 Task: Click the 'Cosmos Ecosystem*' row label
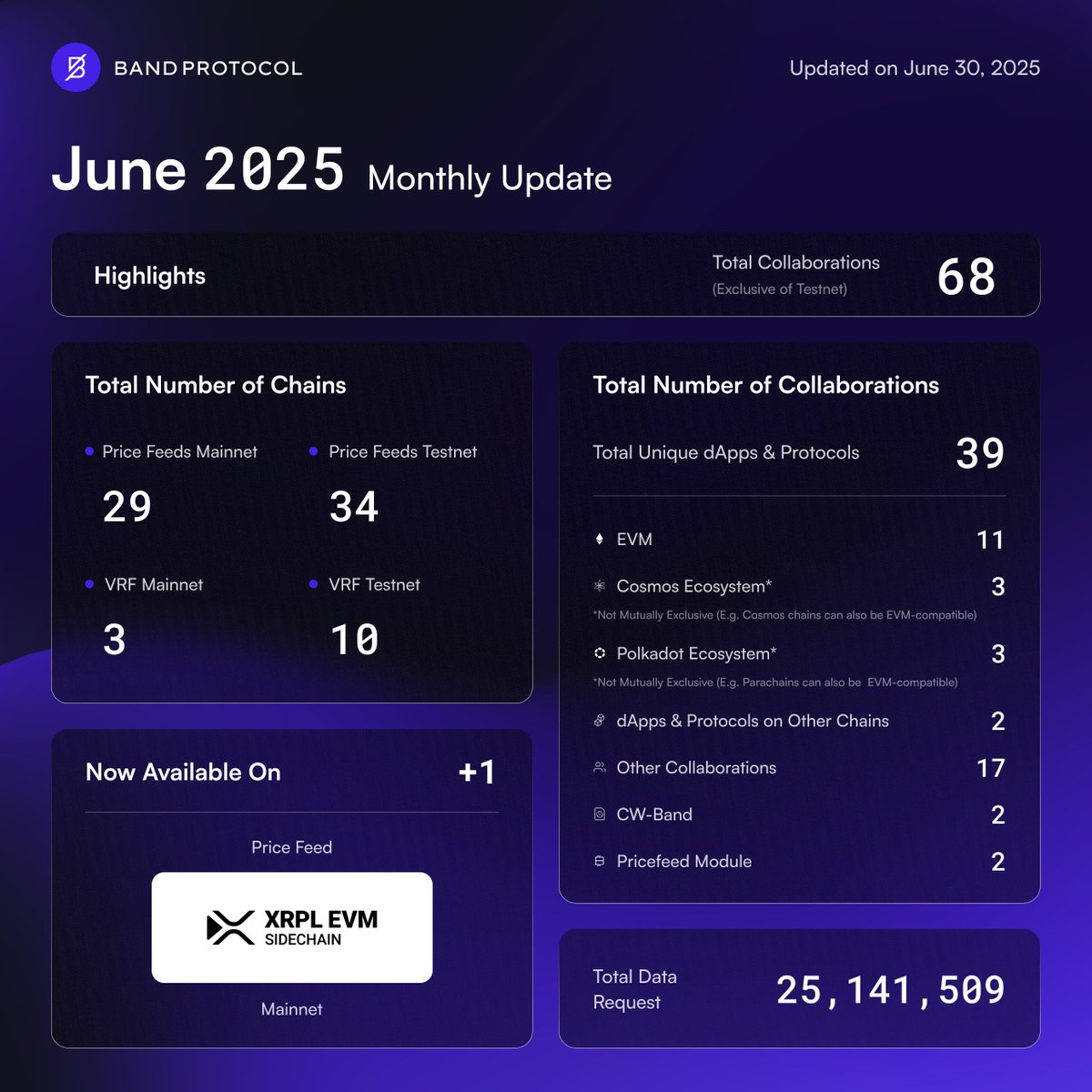(x=694, y=586)
